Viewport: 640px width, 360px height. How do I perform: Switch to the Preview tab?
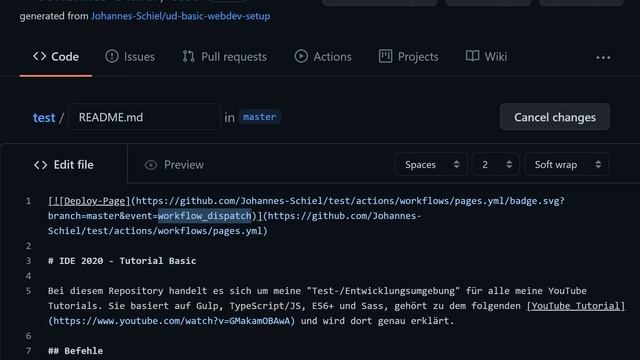coord(174,165)
